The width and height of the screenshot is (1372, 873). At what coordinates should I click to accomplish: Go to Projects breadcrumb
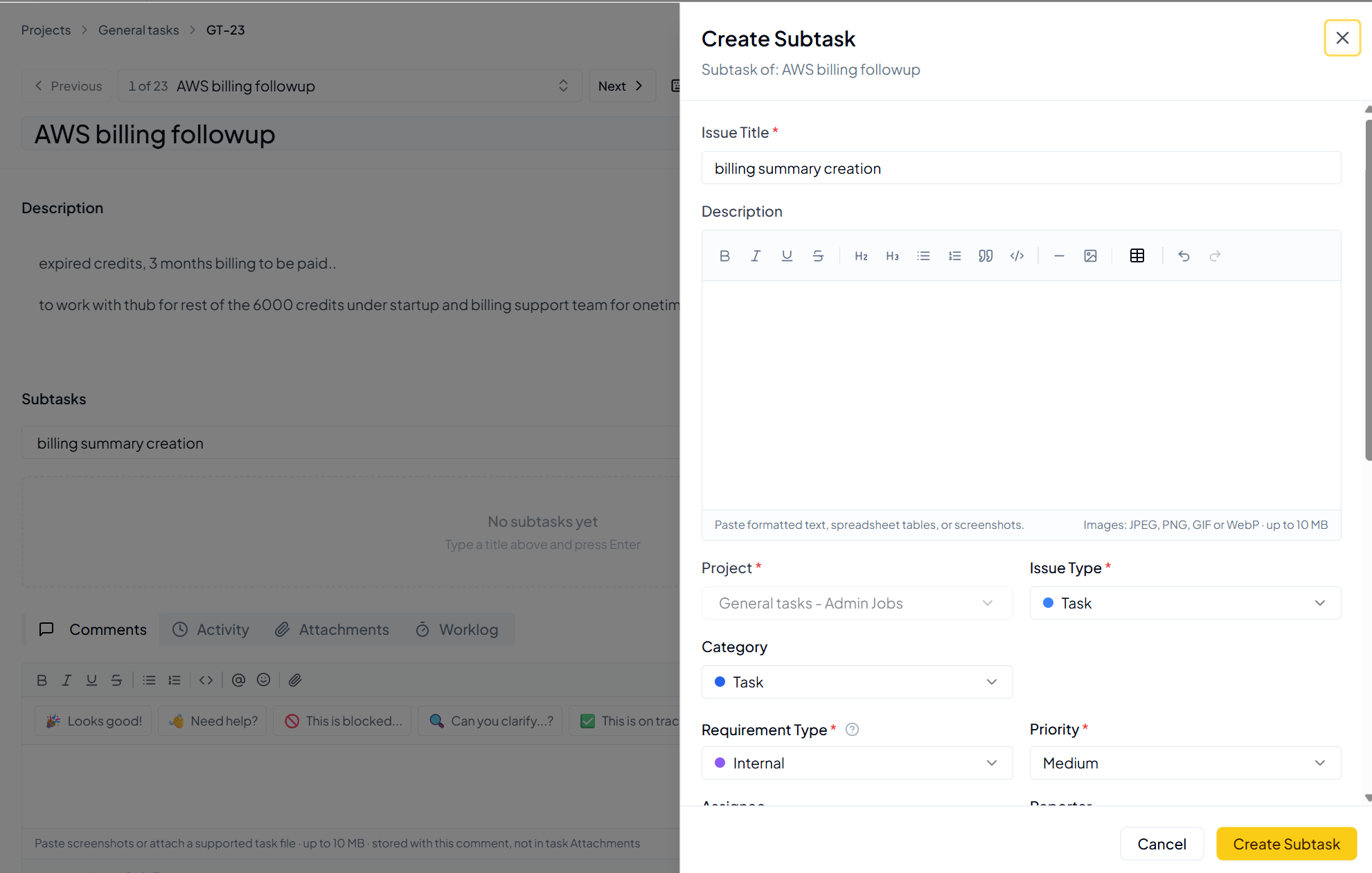point(46,30)
